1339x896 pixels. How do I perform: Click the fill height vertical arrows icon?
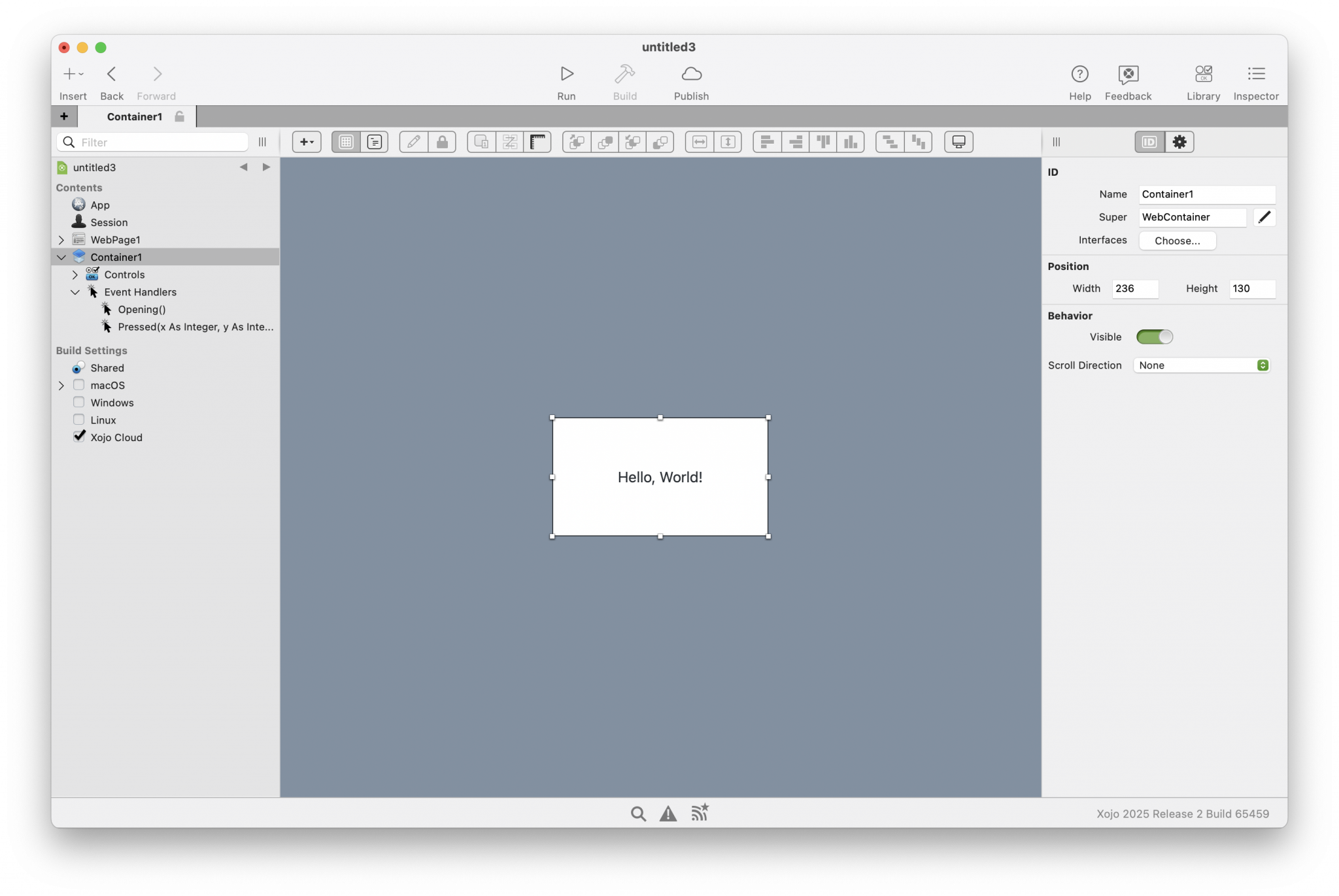pyautogui.click(x=728, y=142)
